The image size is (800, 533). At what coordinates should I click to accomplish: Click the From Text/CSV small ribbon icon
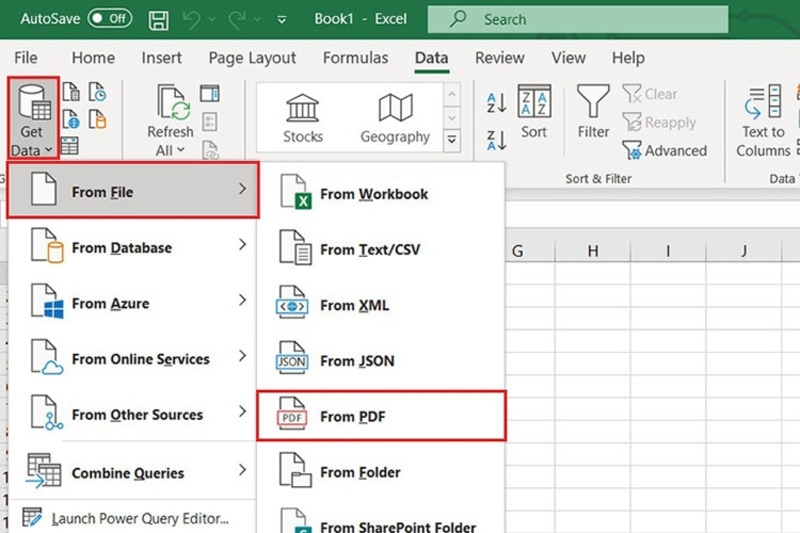(71, 92)
